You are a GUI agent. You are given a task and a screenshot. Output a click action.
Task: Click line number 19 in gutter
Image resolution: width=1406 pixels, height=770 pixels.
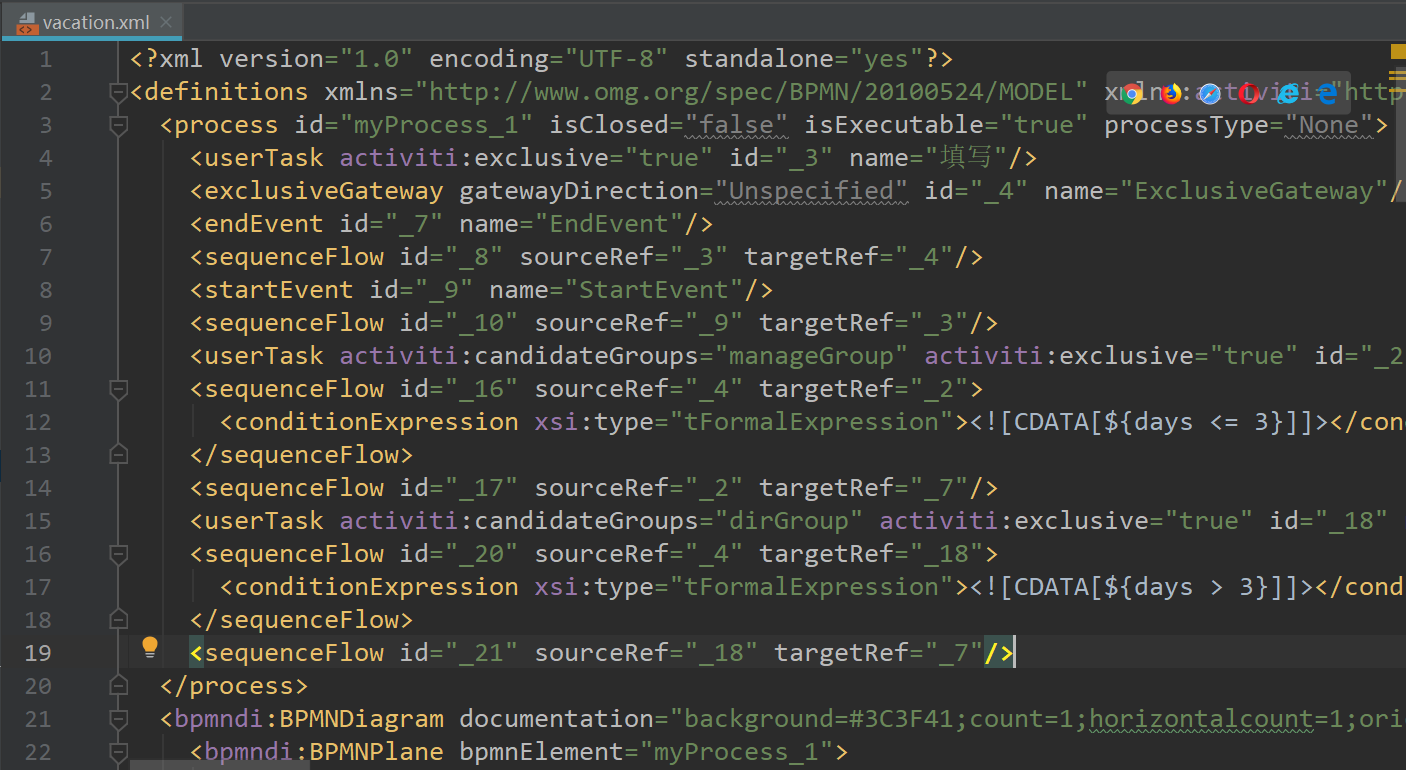[38, 653]
